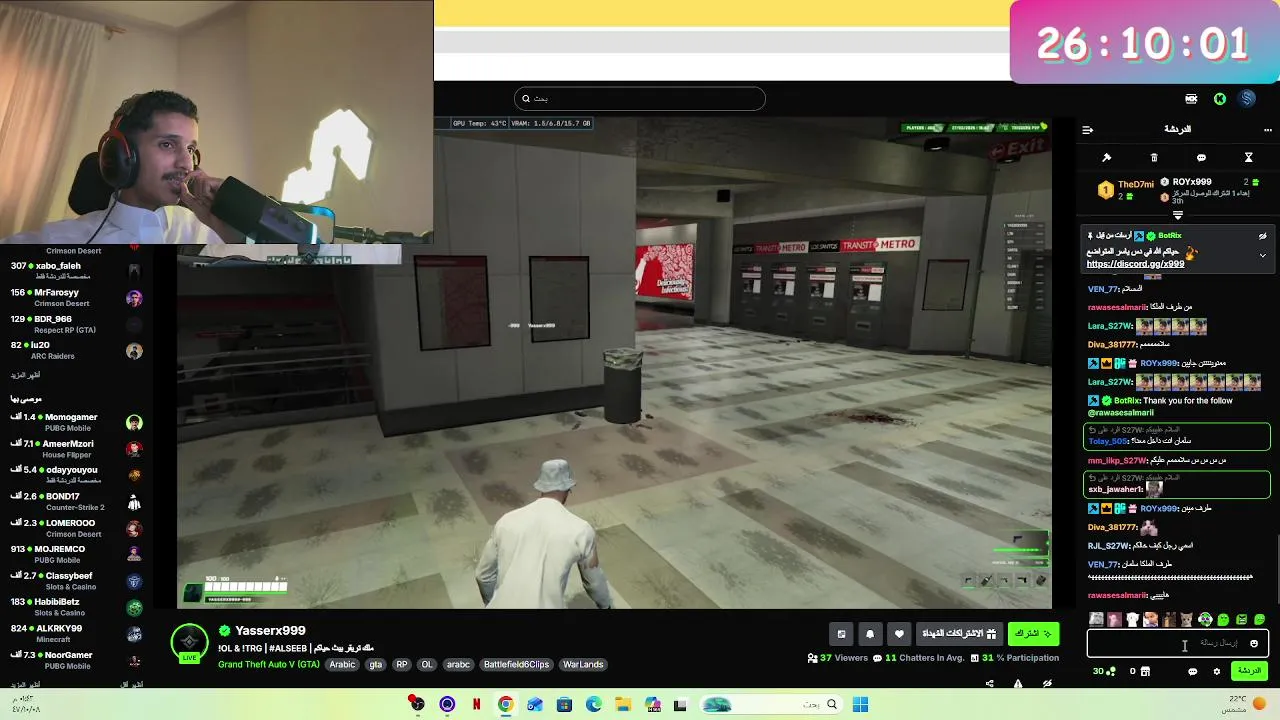Open the channel points balance 30

point(1104,672)
